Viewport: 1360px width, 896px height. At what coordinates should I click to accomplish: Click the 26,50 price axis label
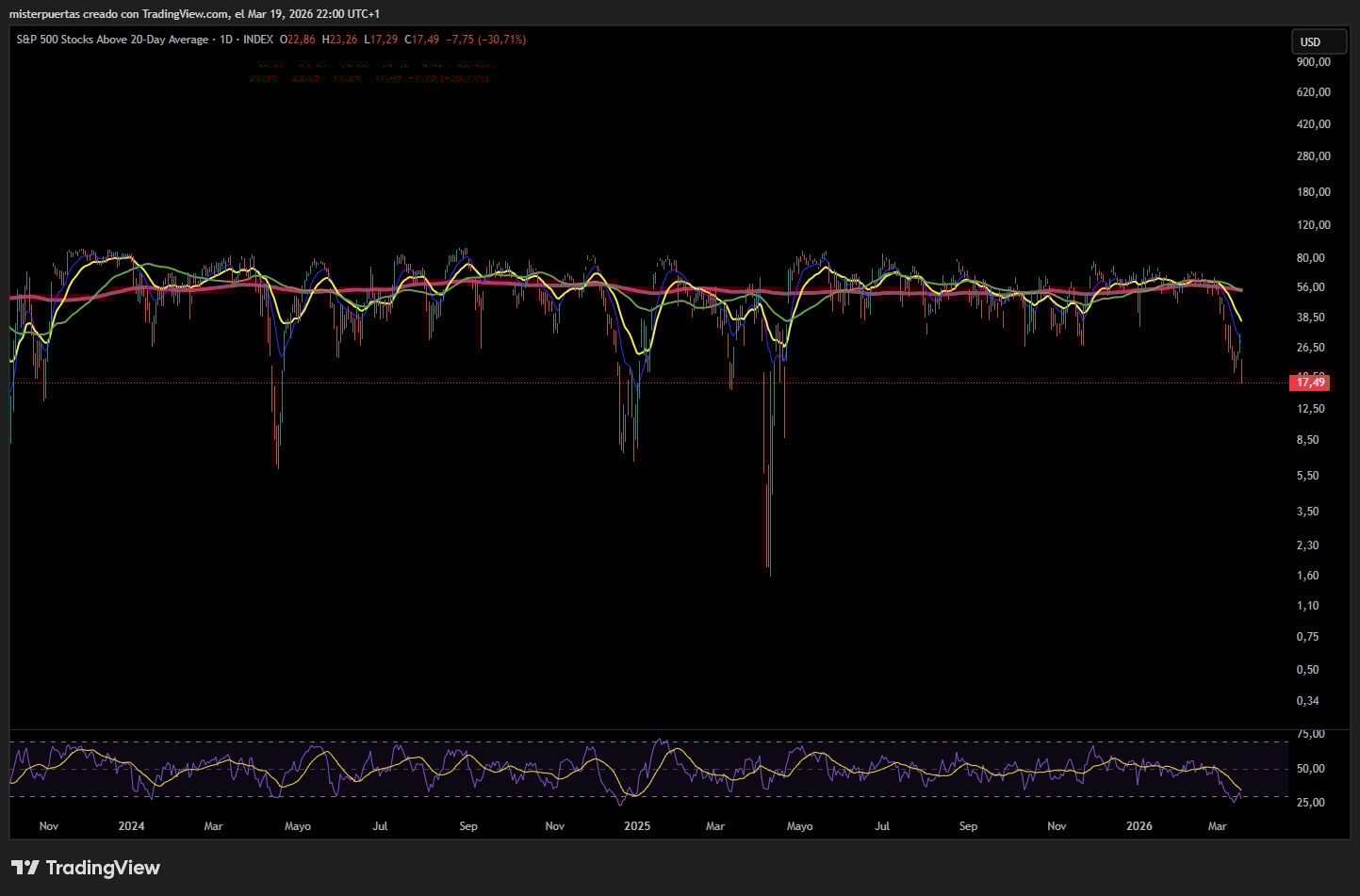(1311, 348)
